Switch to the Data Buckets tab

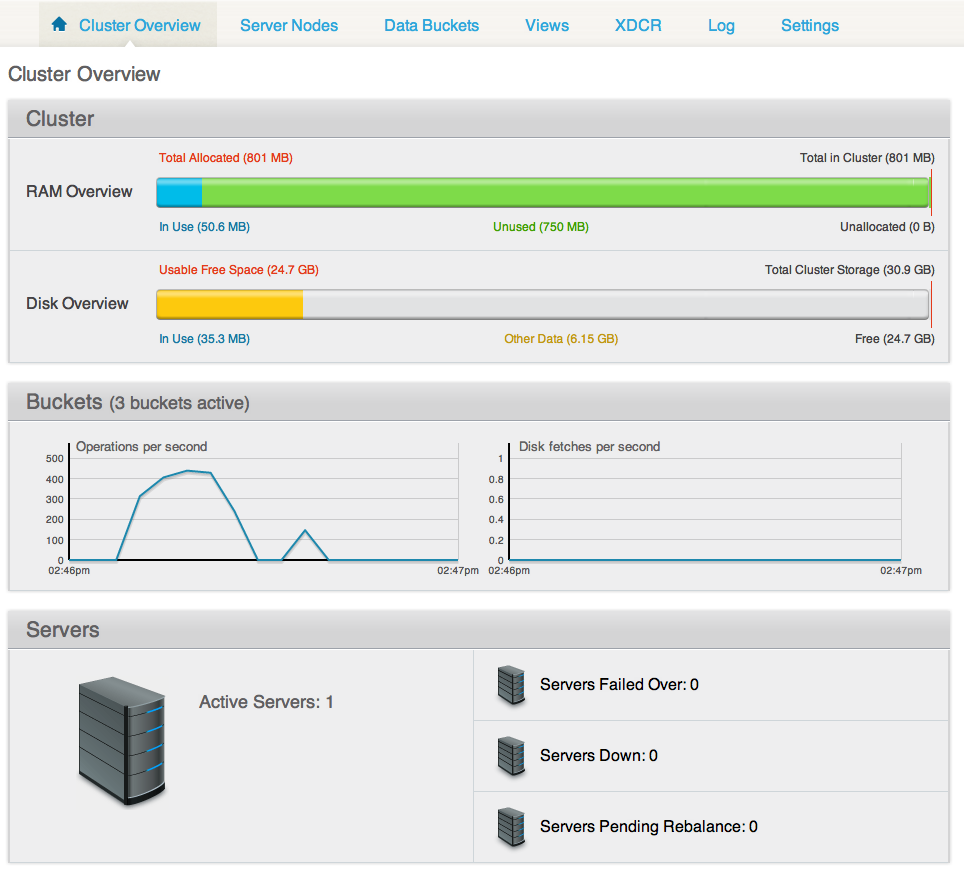click(431, 25)
